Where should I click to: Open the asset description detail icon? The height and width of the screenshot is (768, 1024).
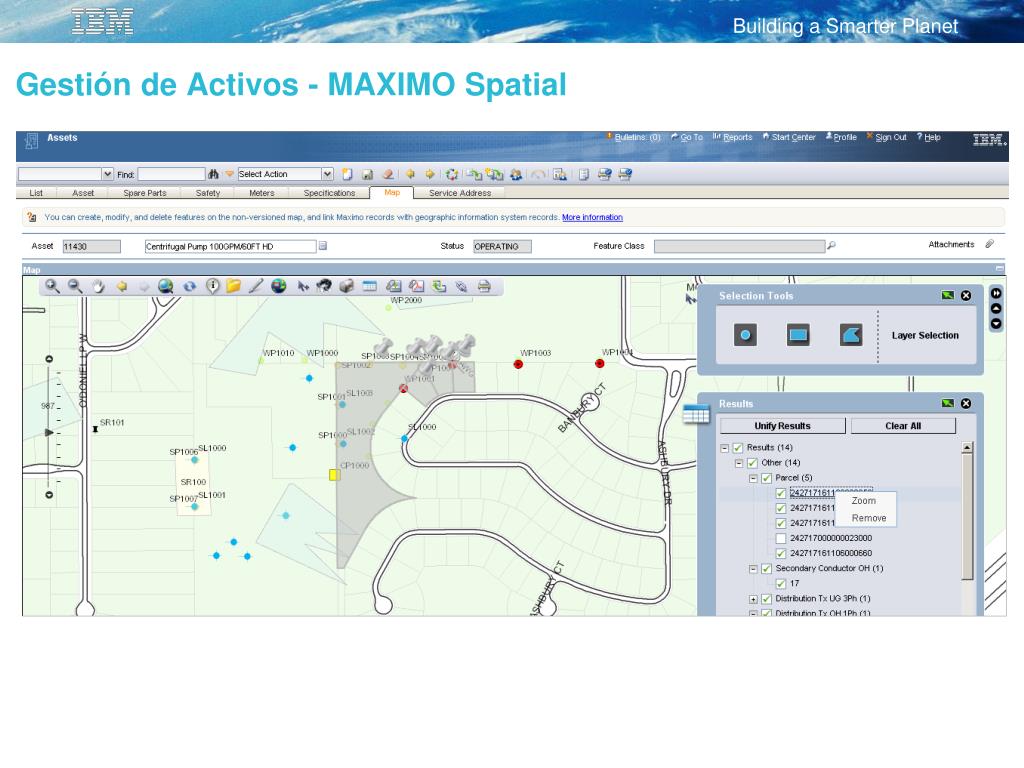point(323,246)
